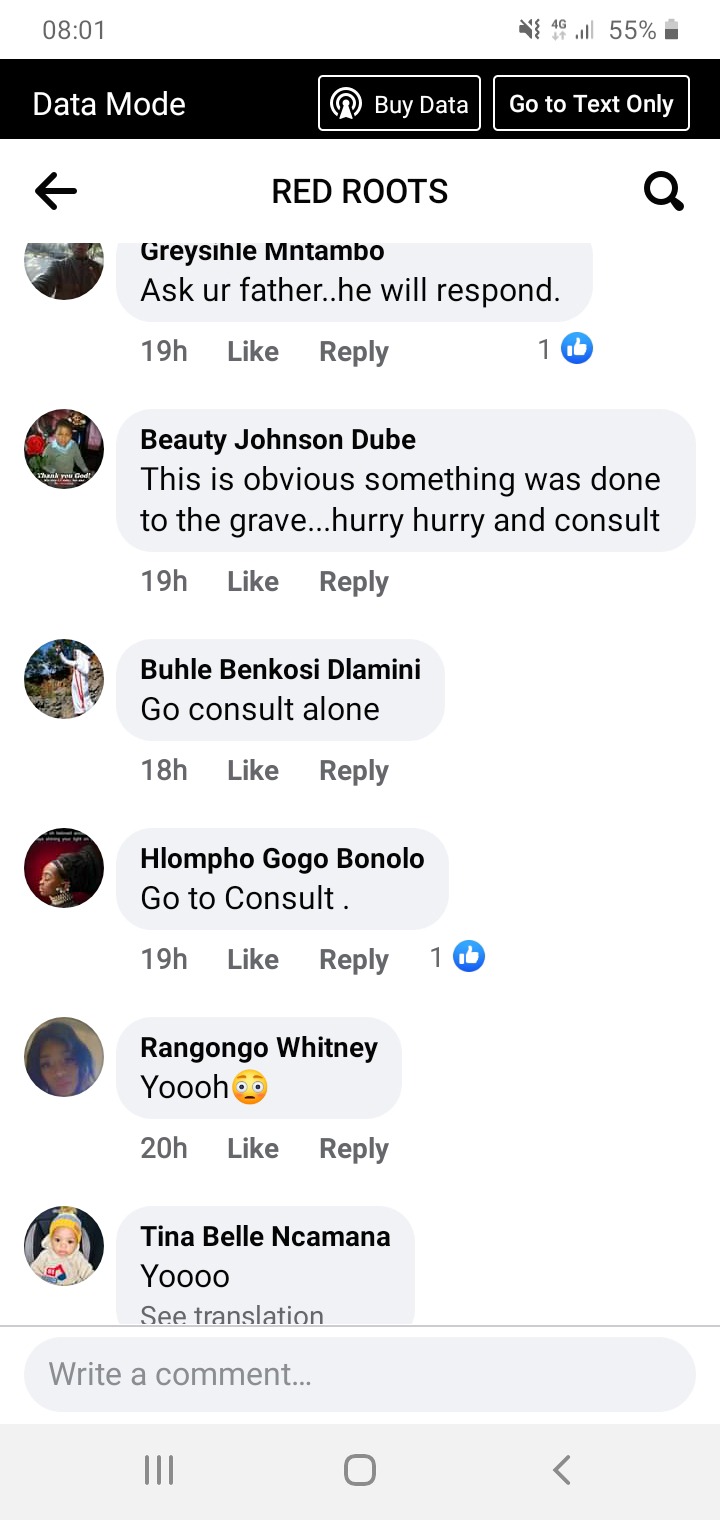Like Rangongo Whitney's Yoooh comment
This screenshot has width=720, height=1520.
[x=253, y=1148]
